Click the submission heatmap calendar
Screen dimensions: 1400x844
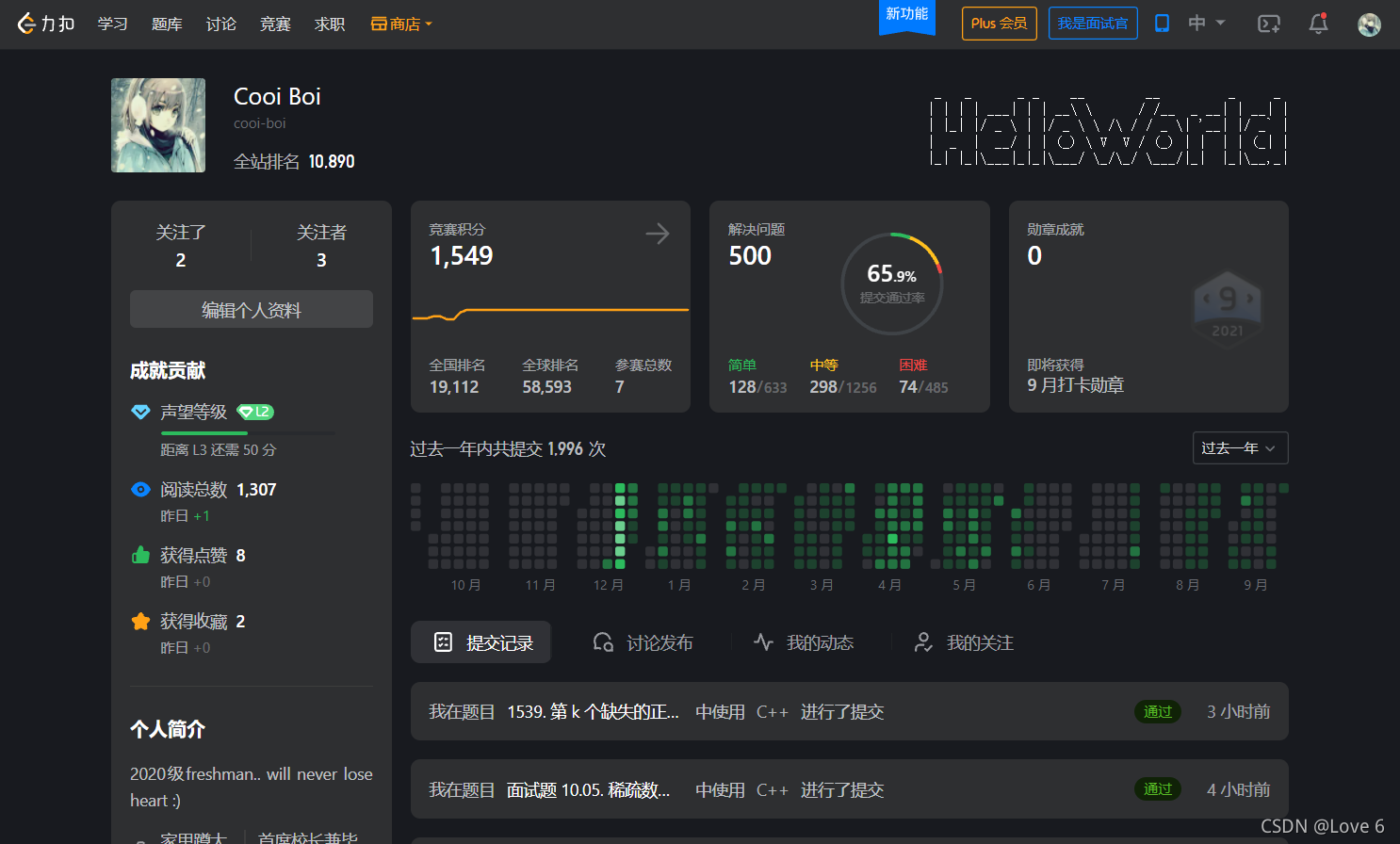tap(849, 527)
